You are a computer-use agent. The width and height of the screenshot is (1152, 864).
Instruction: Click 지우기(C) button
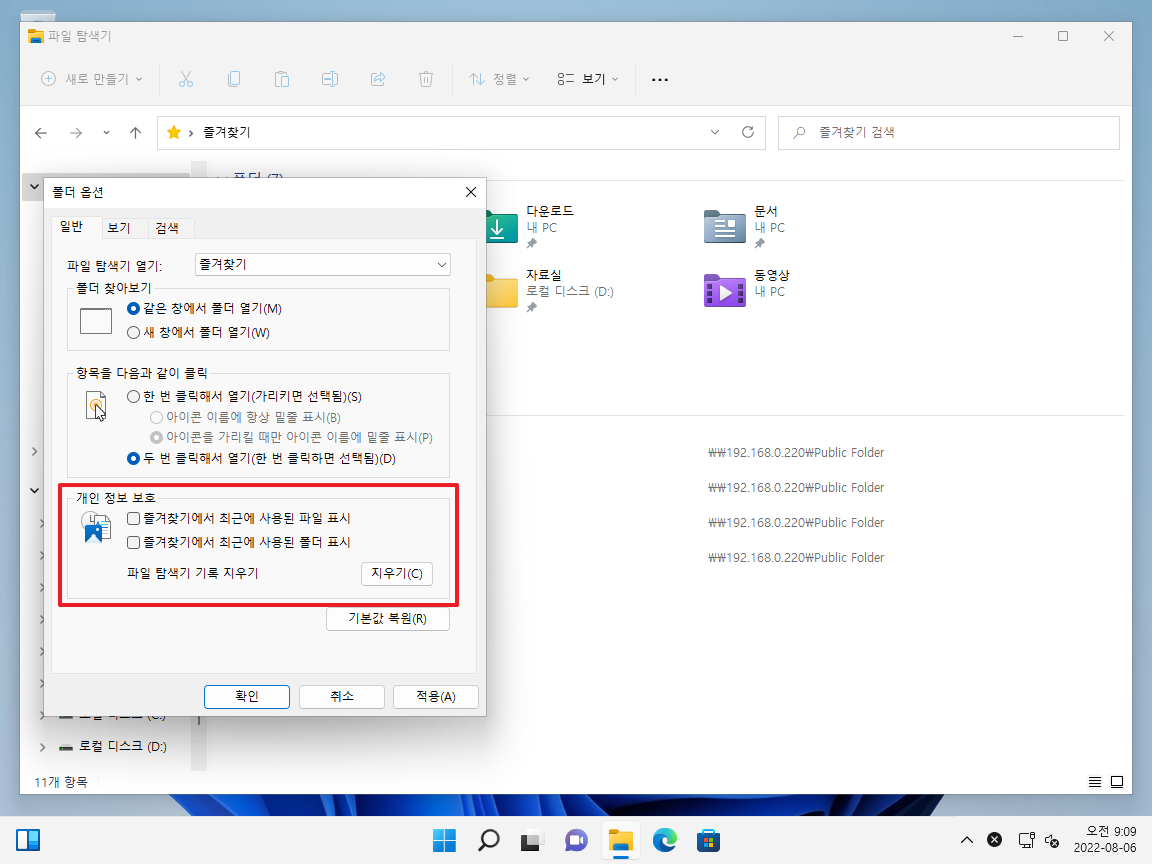[x=397, y=574]
